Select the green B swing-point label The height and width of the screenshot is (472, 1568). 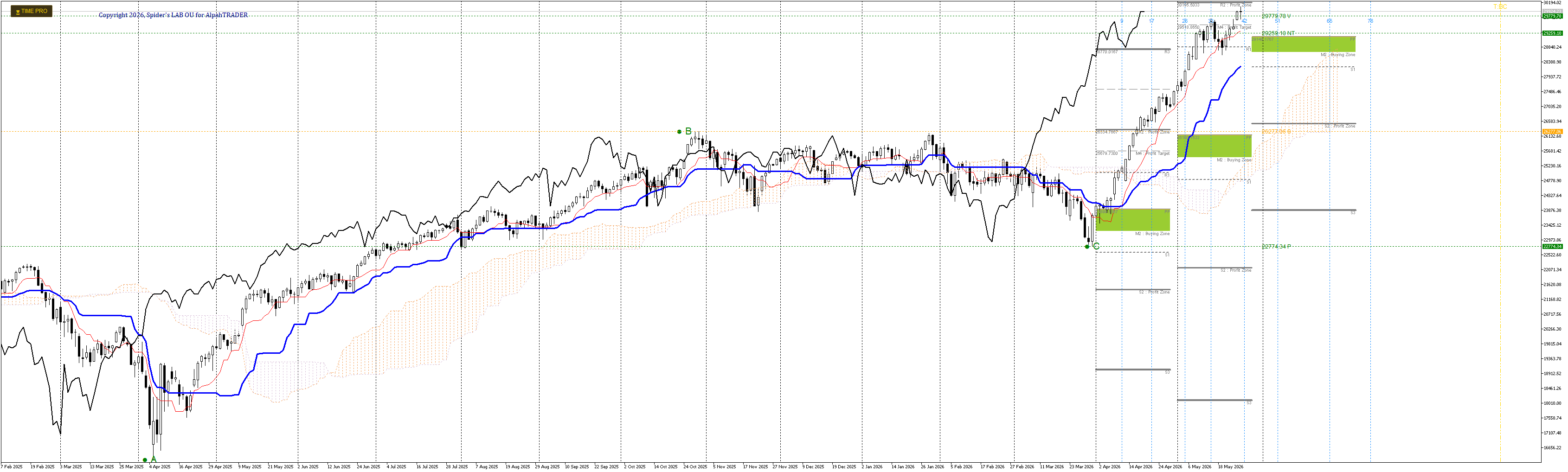coord(688,131)
